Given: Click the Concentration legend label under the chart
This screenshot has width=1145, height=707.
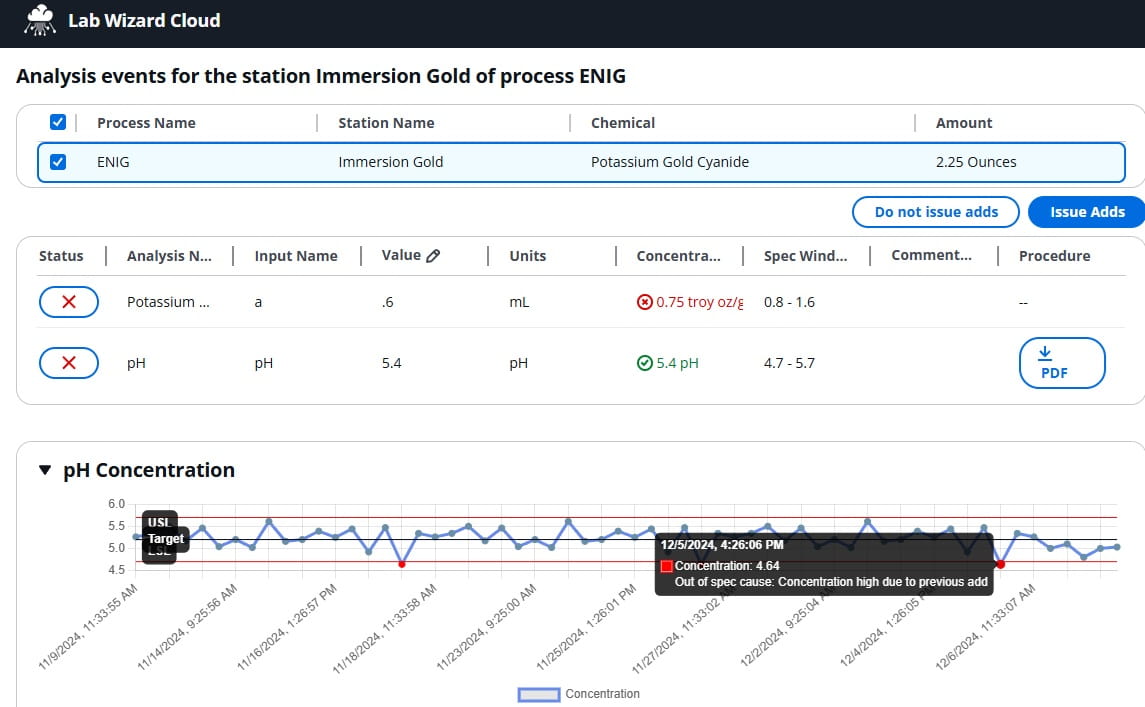Looking at the screenshot, I should [602, 694].
